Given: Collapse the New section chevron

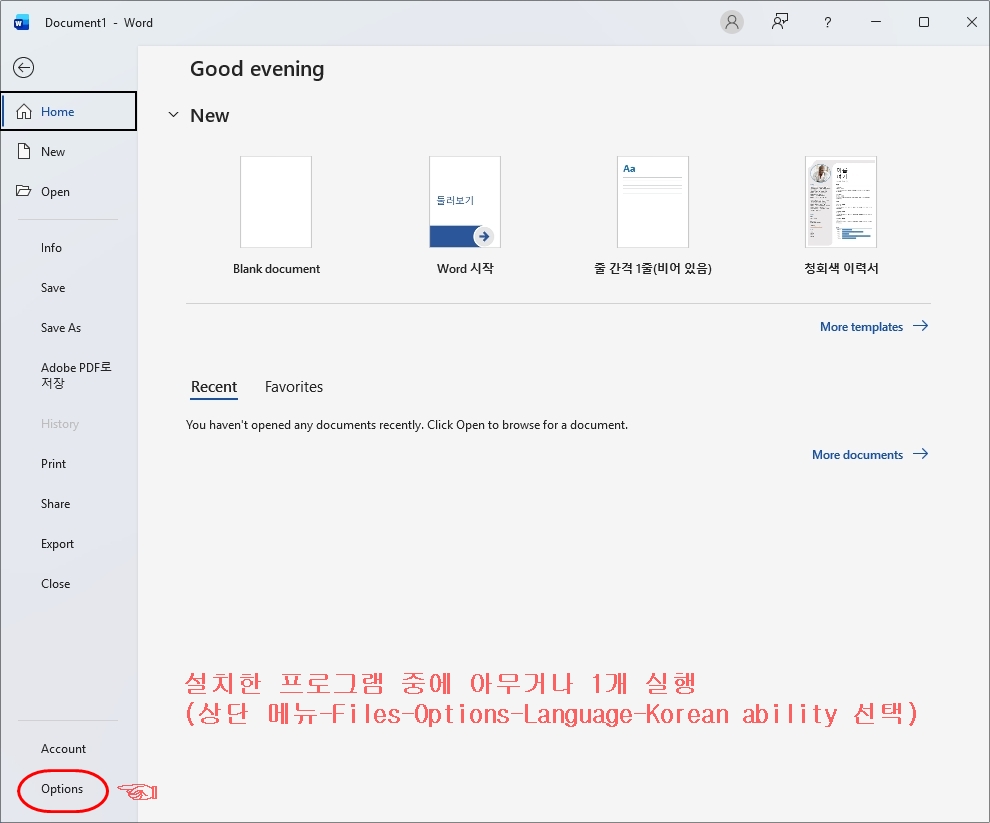Looking at the screenshot, I should [174, 116].
